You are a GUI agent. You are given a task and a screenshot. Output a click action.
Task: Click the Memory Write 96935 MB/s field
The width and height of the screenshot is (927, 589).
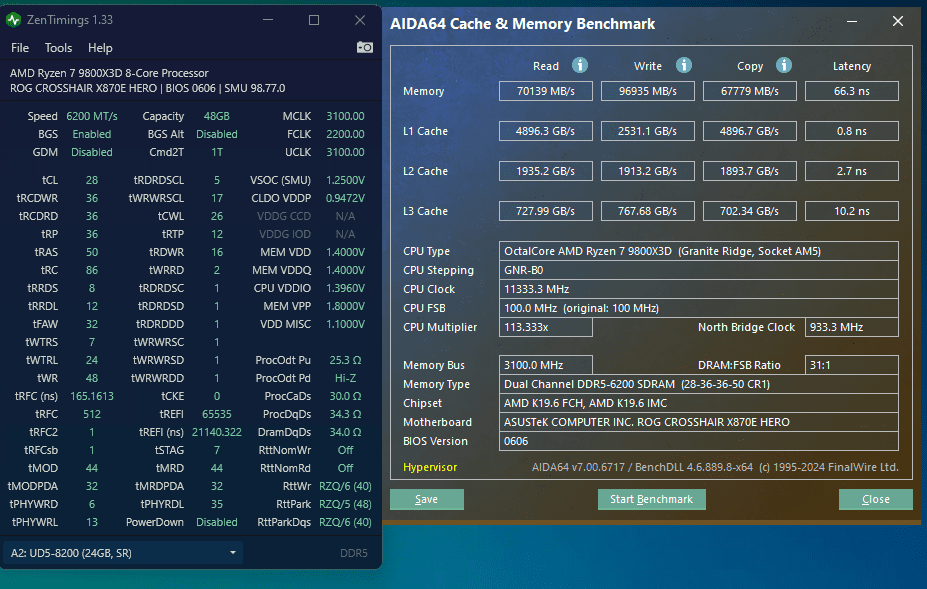647,91
